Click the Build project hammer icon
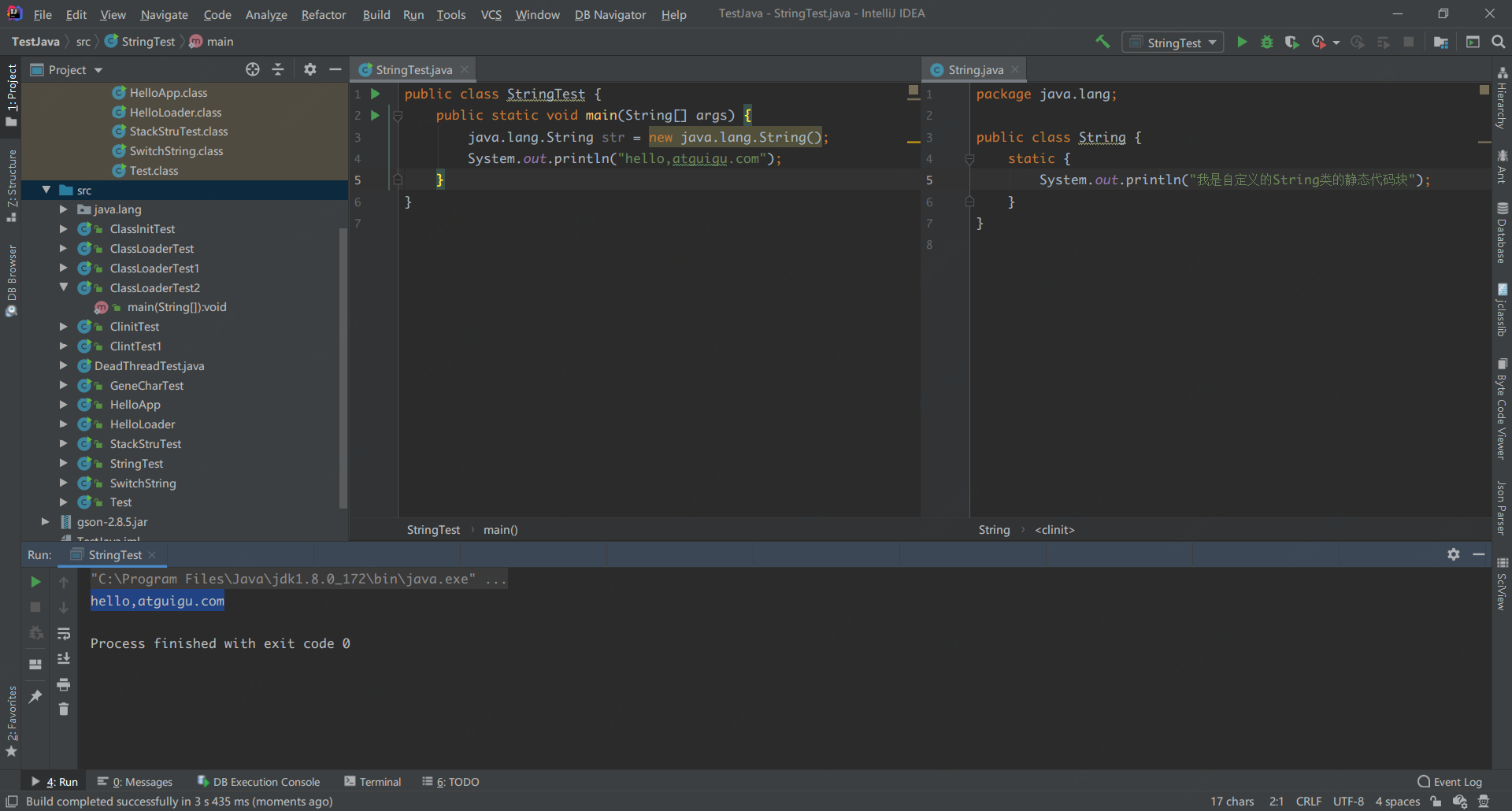This screenshot has width=1512, height=811. click(x=1102, y=42)
